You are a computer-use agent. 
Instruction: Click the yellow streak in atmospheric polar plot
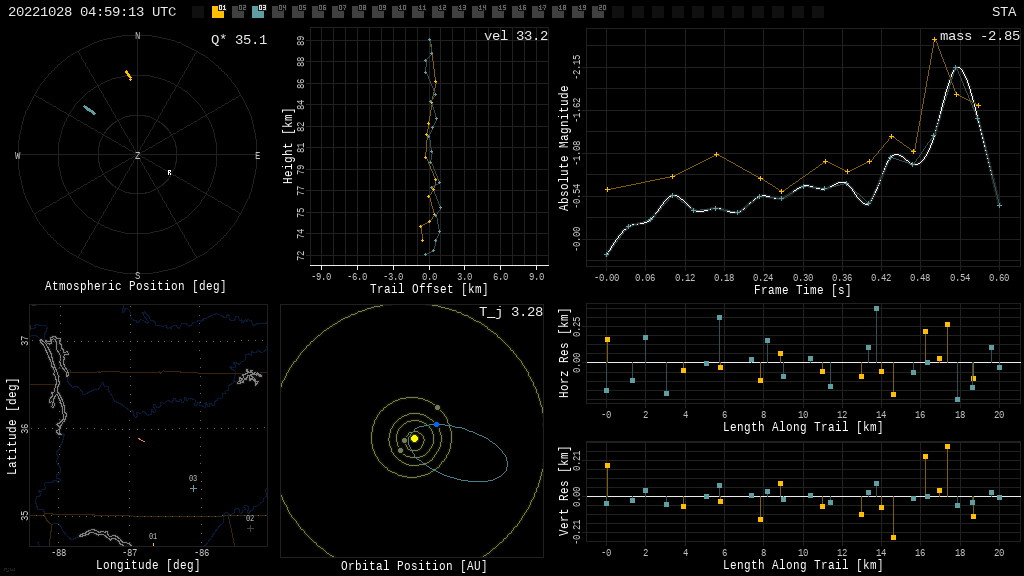128,75
